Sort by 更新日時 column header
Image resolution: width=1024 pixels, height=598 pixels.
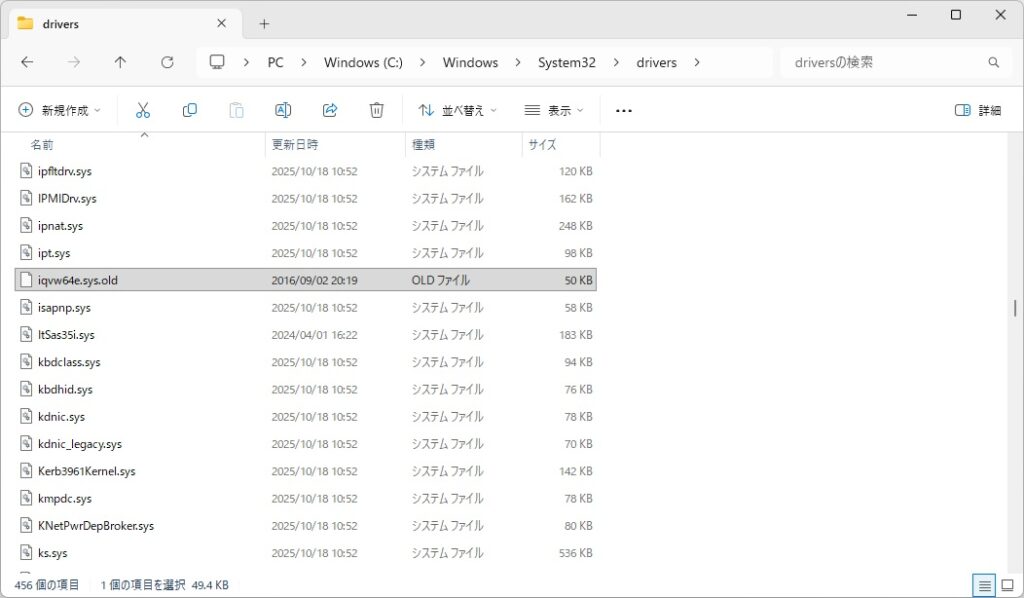[x=295, y=145]
